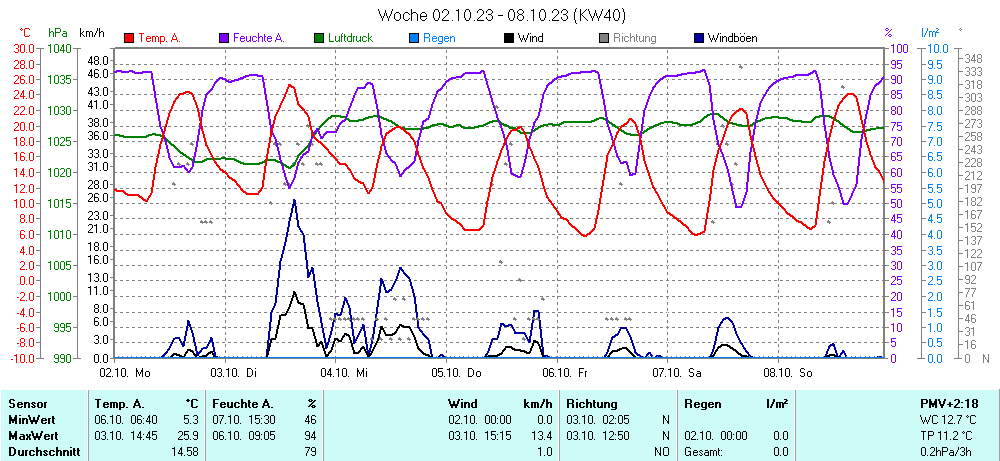Viewport: 1000px width, 461px height.
Task: Select the MaxWert row label
Action: pyautogui.click(x=32, y=436)
